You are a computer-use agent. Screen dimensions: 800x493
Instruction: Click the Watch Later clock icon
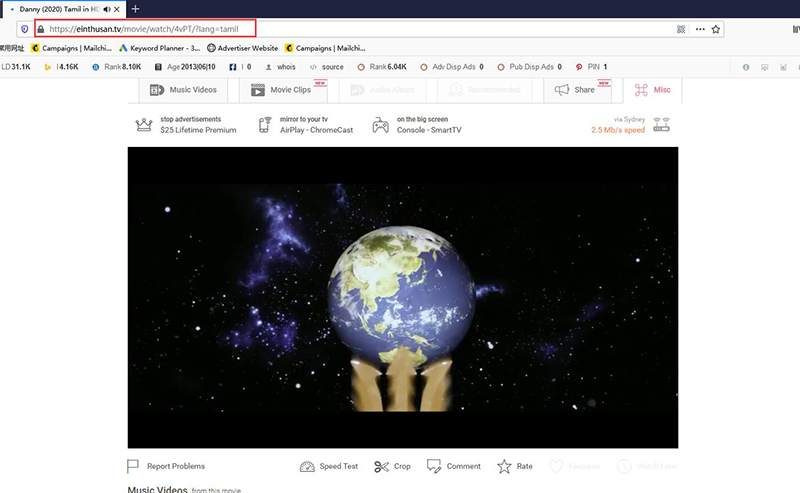click(x=624, y=466)
